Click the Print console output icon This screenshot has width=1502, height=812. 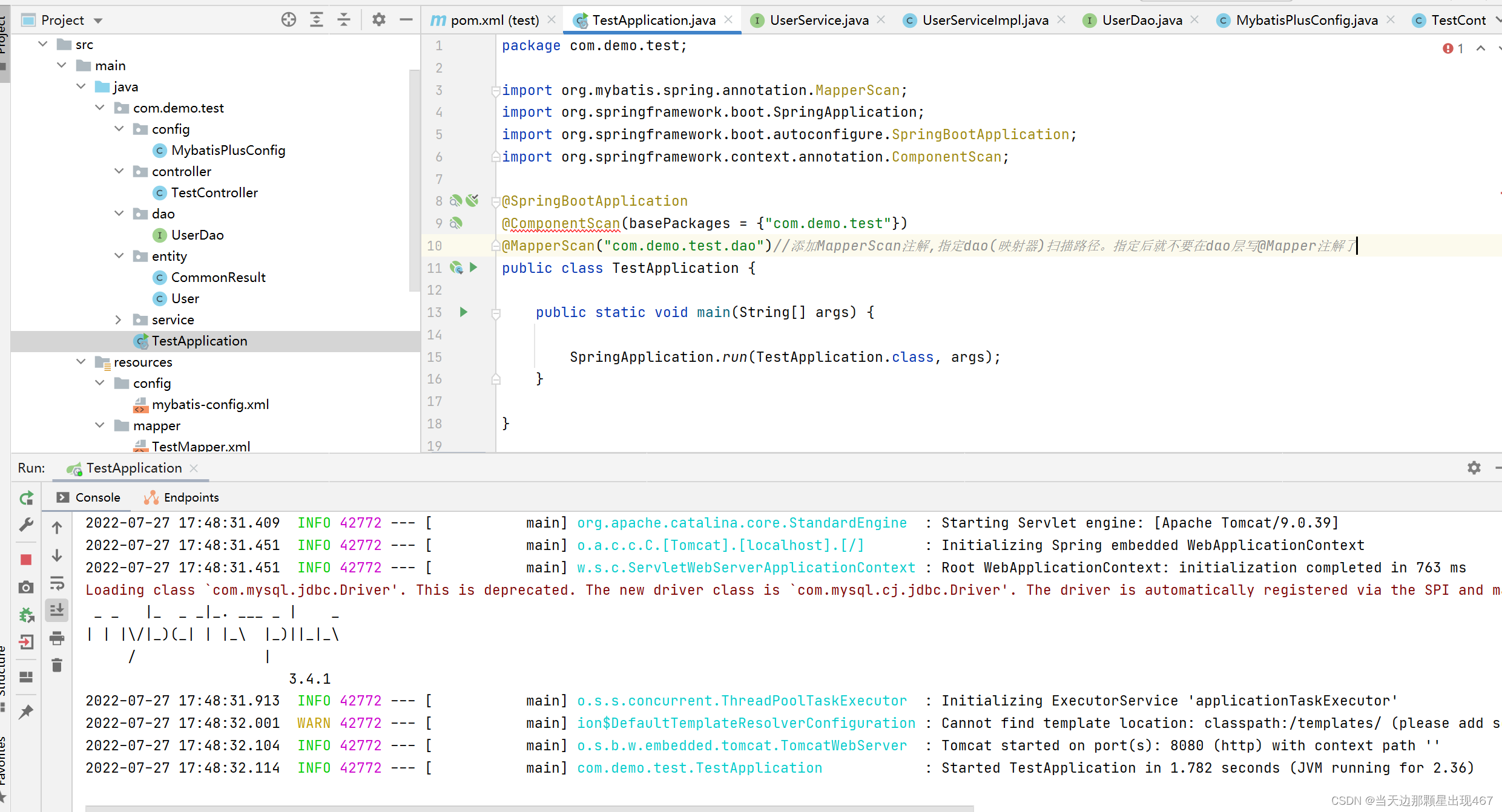(x=57, y=638)
